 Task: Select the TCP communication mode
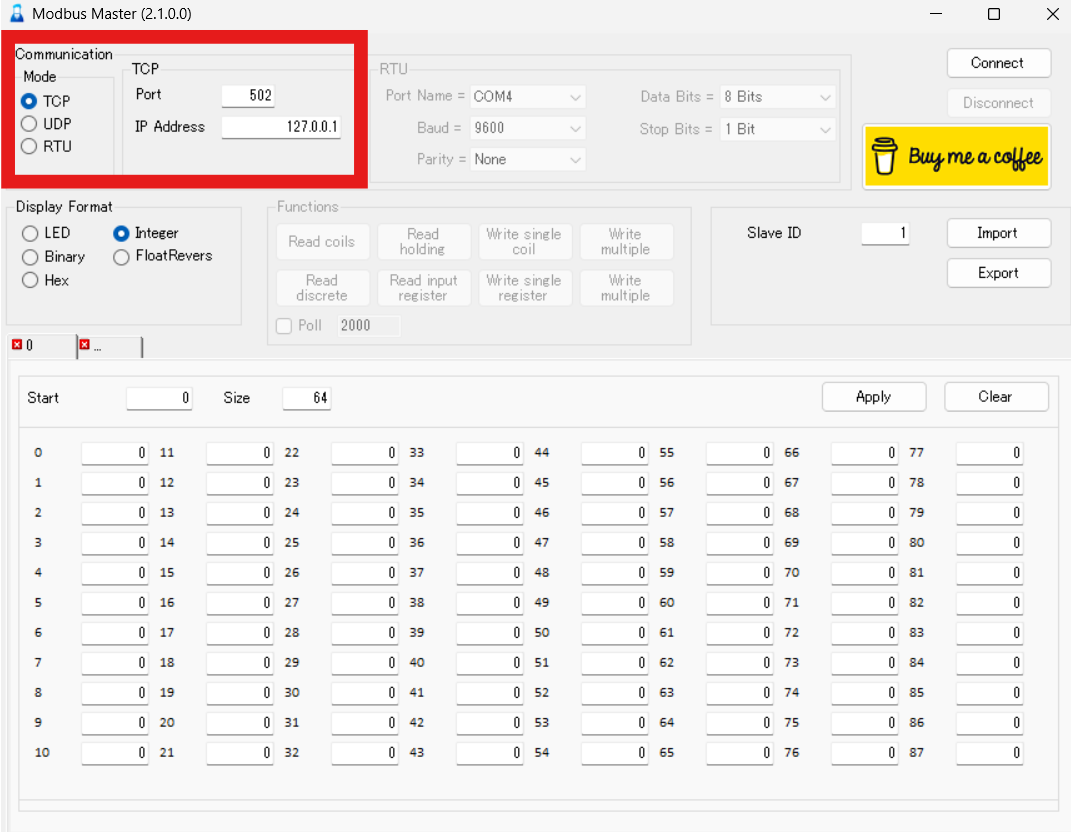coord(29,101)
